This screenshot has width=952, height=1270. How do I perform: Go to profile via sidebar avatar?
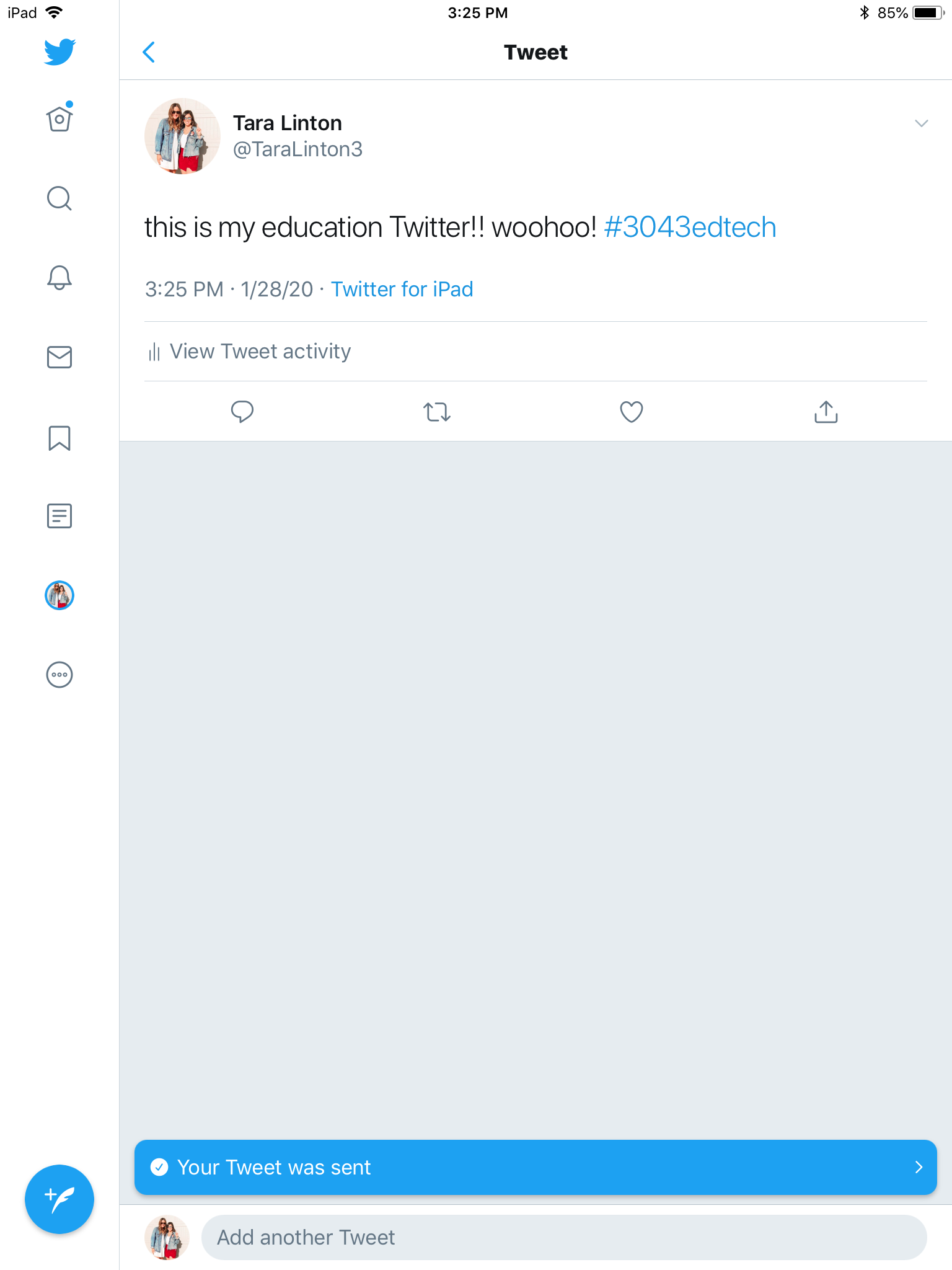coord(59,595)
